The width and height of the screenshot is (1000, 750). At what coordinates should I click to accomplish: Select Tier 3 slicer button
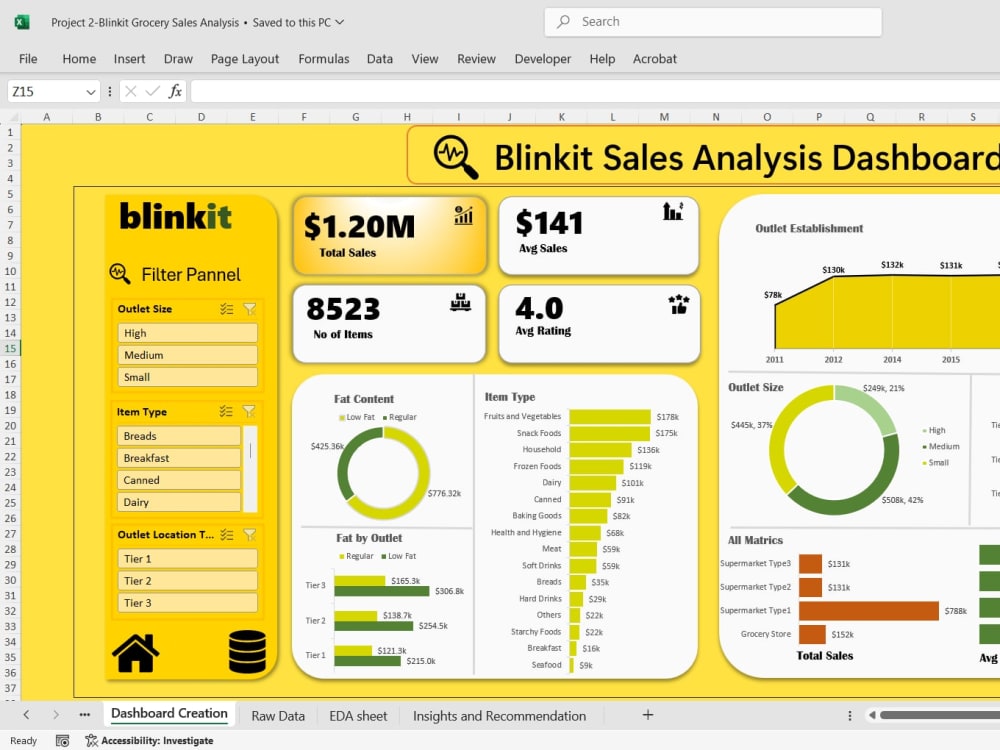point(188,603)
